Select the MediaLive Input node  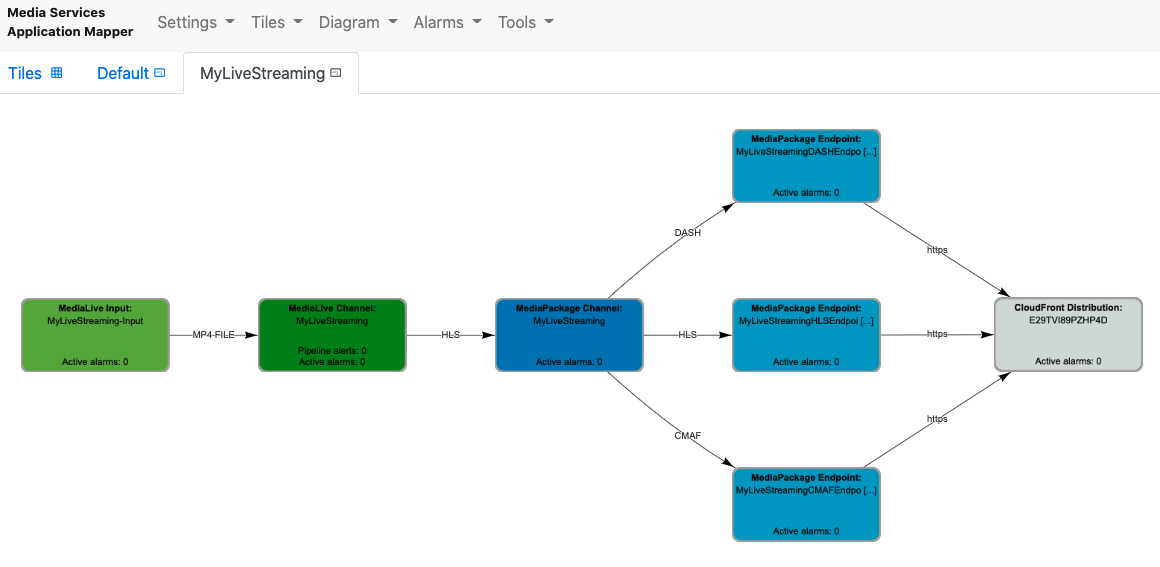coord(95,335)
